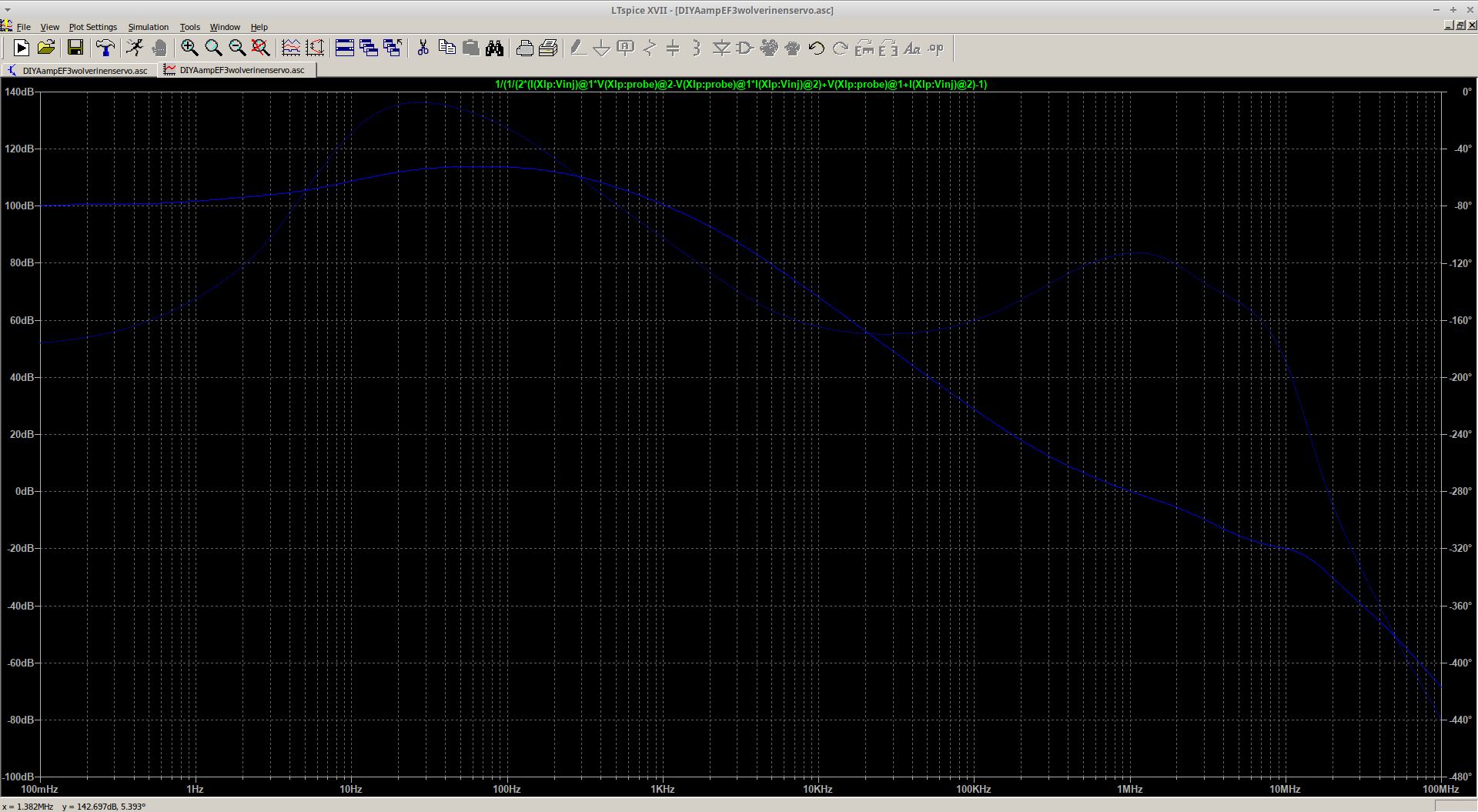Run the simulation with the running man icon
The height and width of the screenshot is (812, 1478).
click(135, 48)
